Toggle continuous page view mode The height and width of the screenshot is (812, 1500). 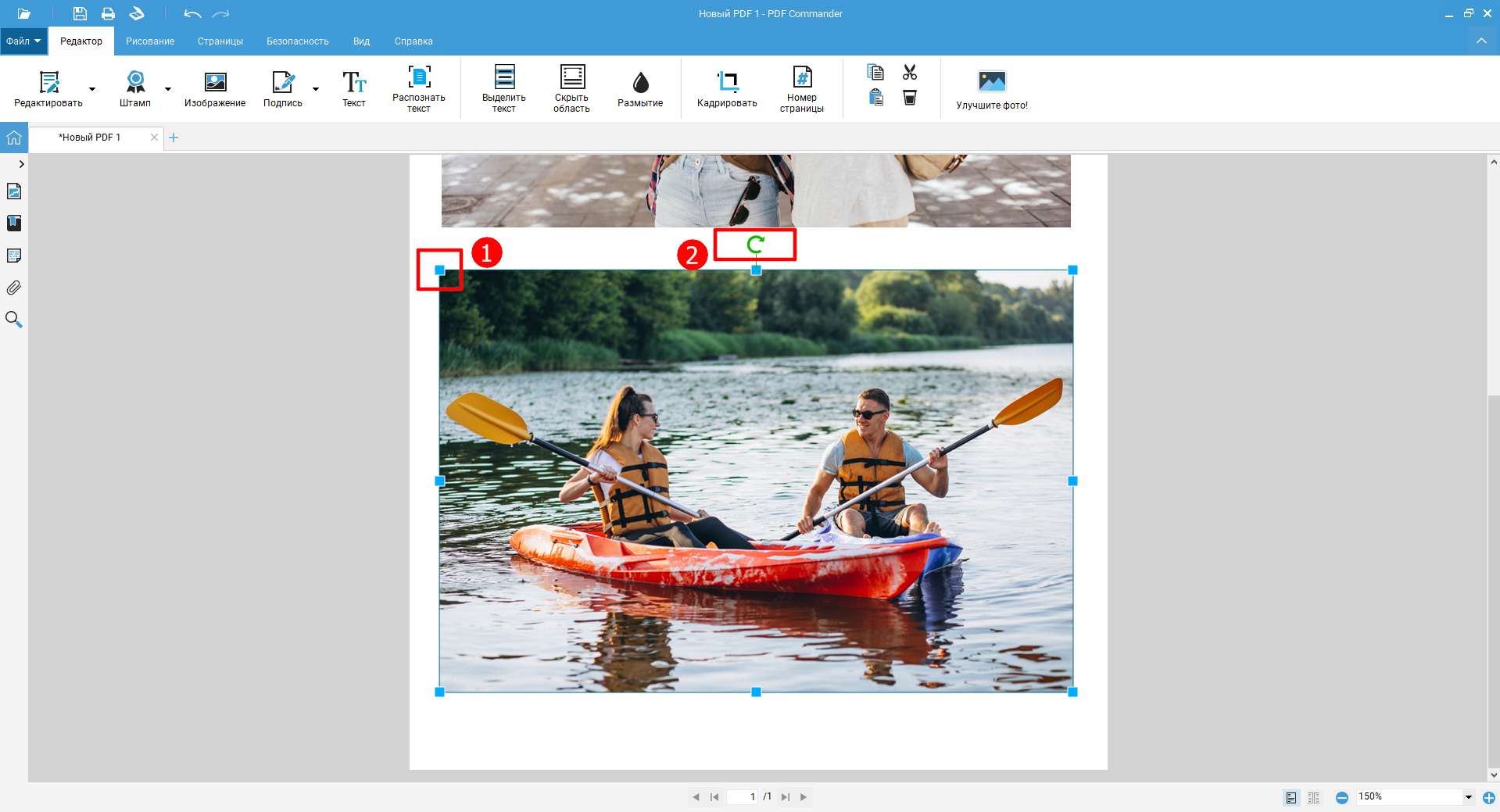pos(1313,797)
